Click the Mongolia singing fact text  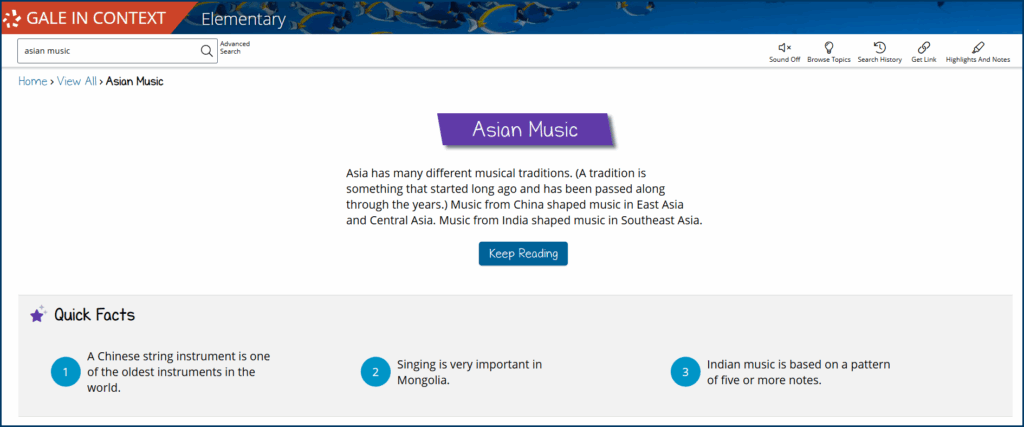click(x=469, y=372)
